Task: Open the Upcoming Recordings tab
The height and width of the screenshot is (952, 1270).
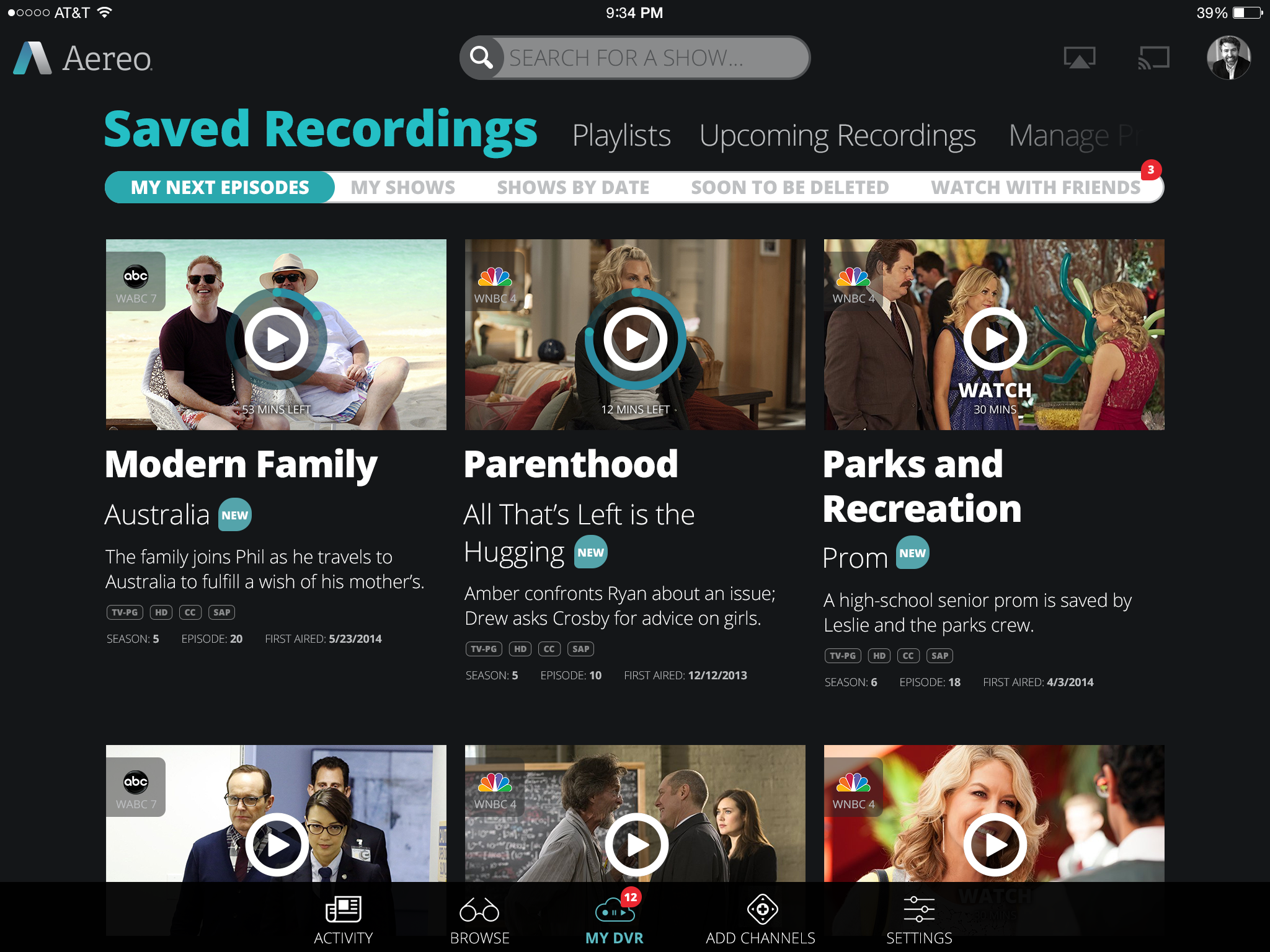Action: [x=837, y=135]
